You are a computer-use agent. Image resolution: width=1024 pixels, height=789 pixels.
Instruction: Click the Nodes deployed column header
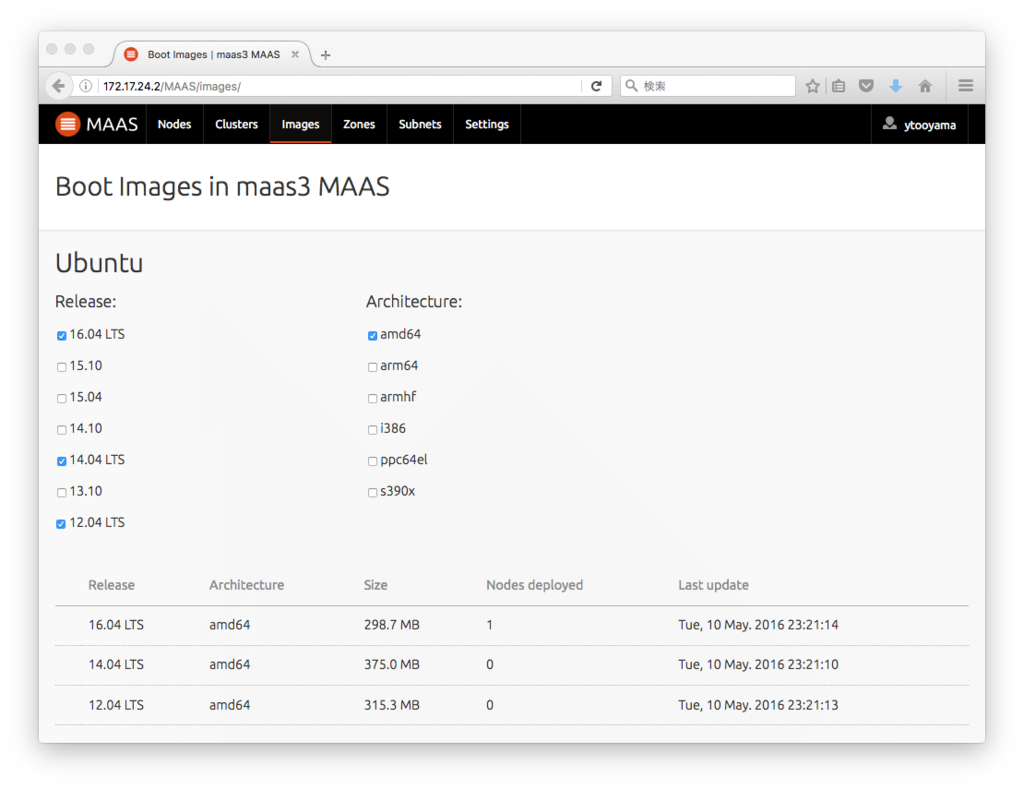[x=534, y=585]
